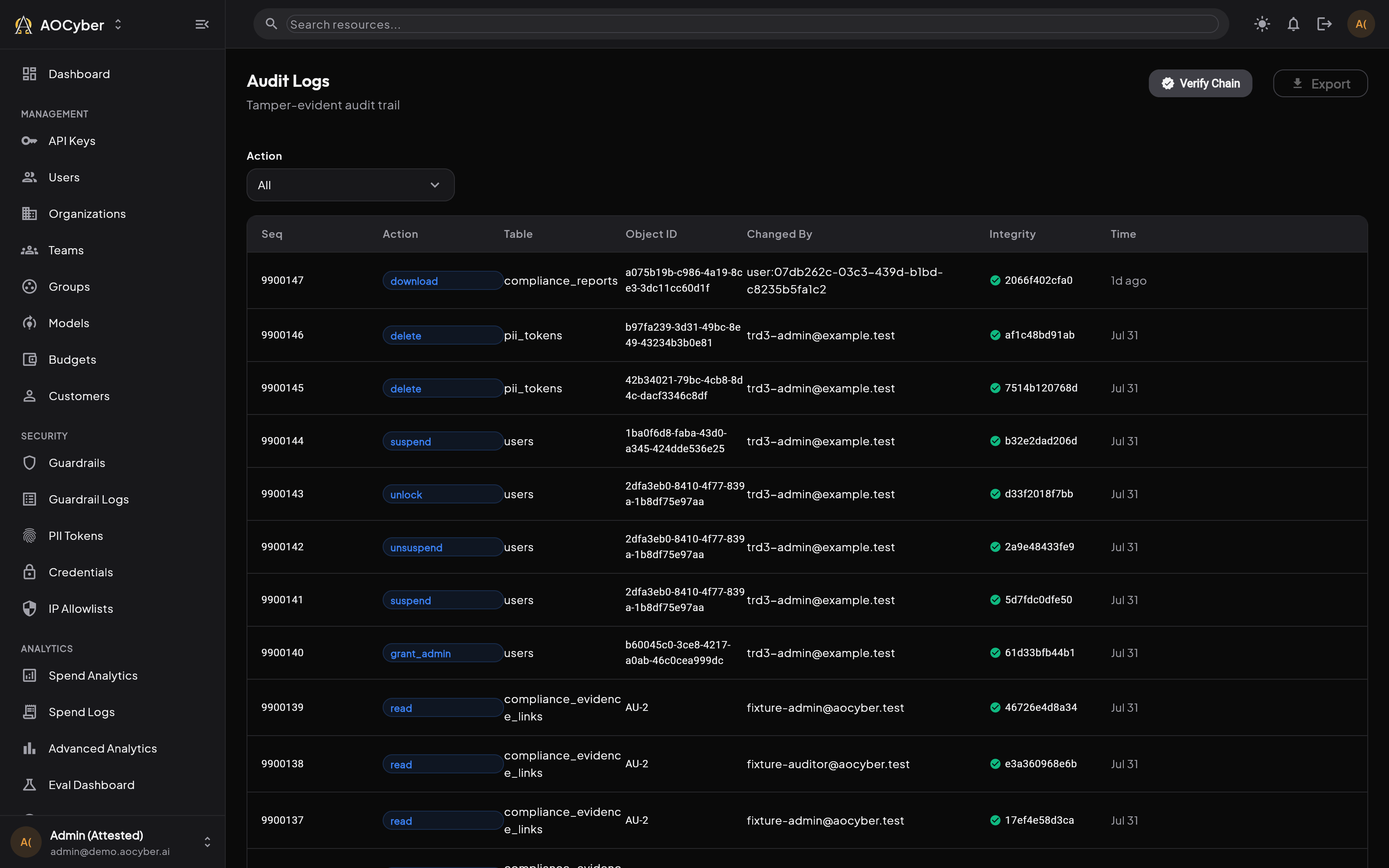Open the Groups section

coord(112,286)
